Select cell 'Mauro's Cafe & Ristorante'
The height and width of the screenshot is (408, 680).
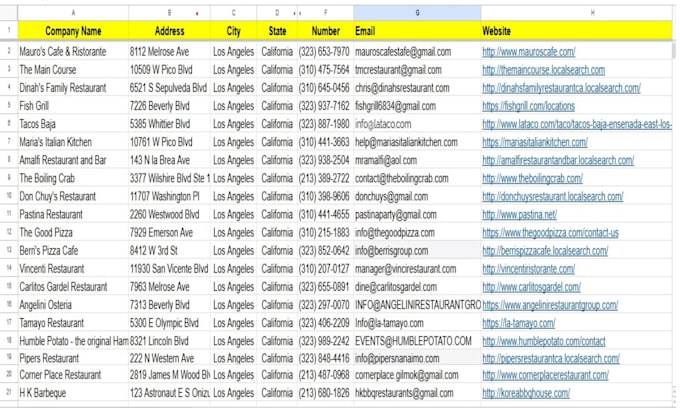tap(73, 52)
